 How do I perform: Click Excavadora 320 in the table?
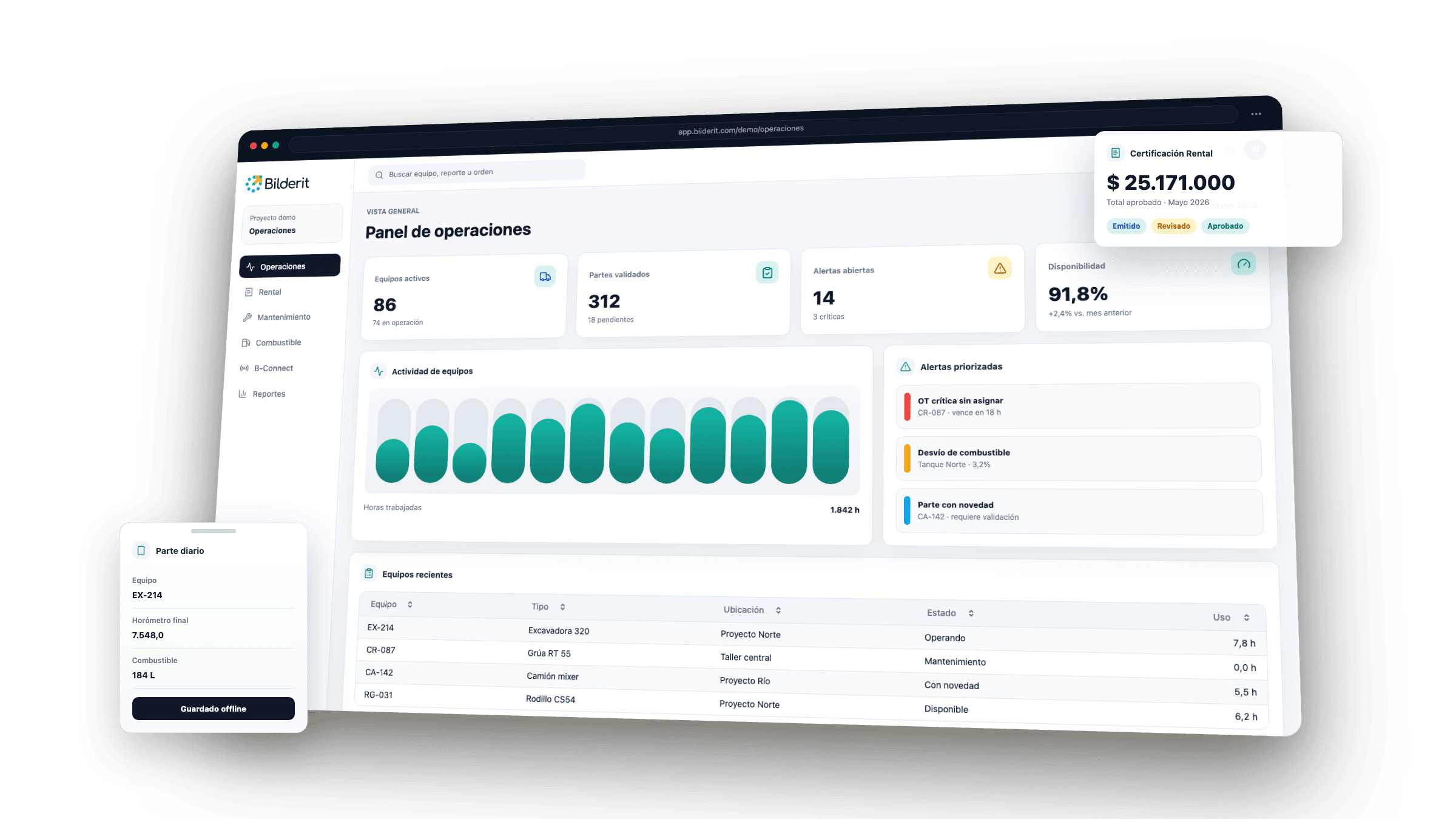click(559, 631)
